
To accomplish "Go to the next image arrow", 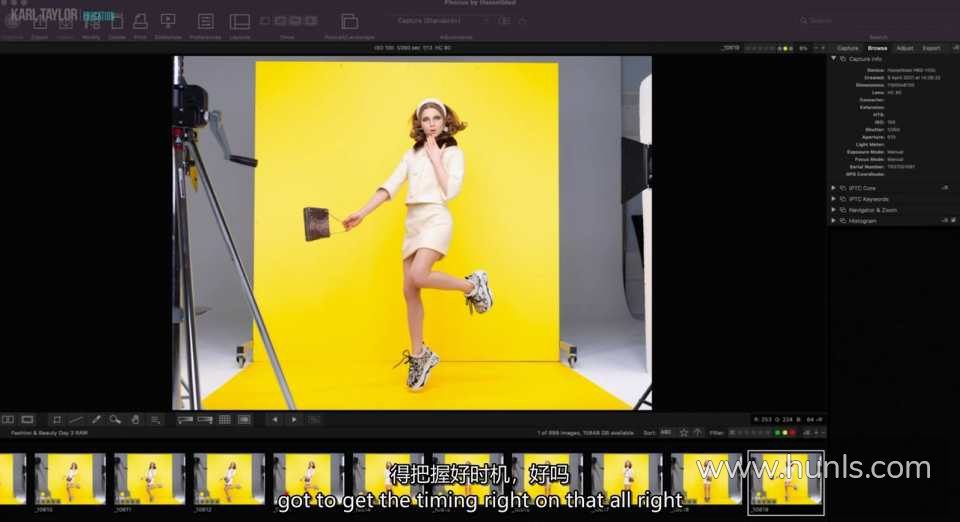I will tap(294, 420).
